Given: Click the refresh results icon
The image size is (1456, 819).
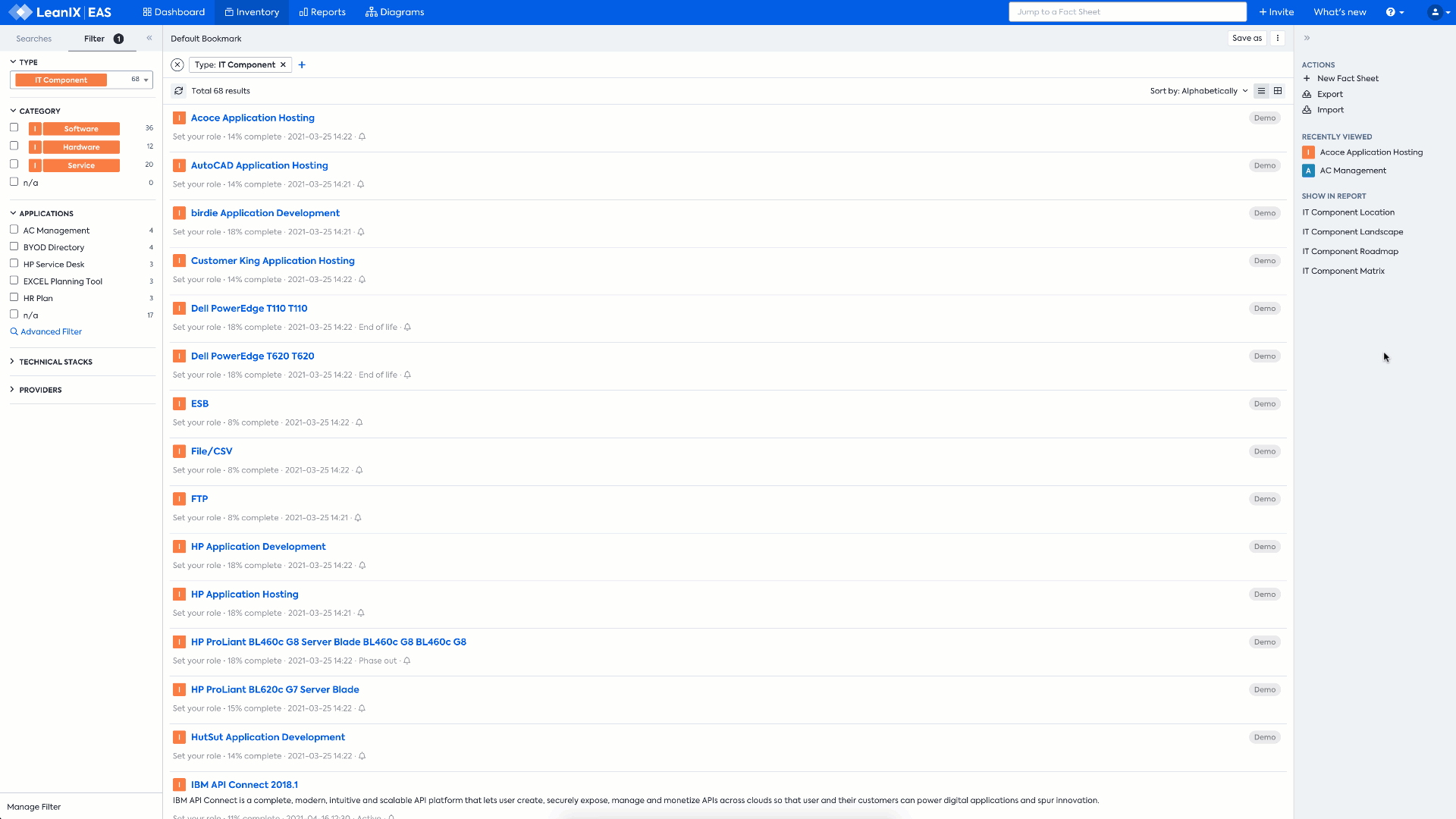Looking at the screenshot, I should 179,91.
